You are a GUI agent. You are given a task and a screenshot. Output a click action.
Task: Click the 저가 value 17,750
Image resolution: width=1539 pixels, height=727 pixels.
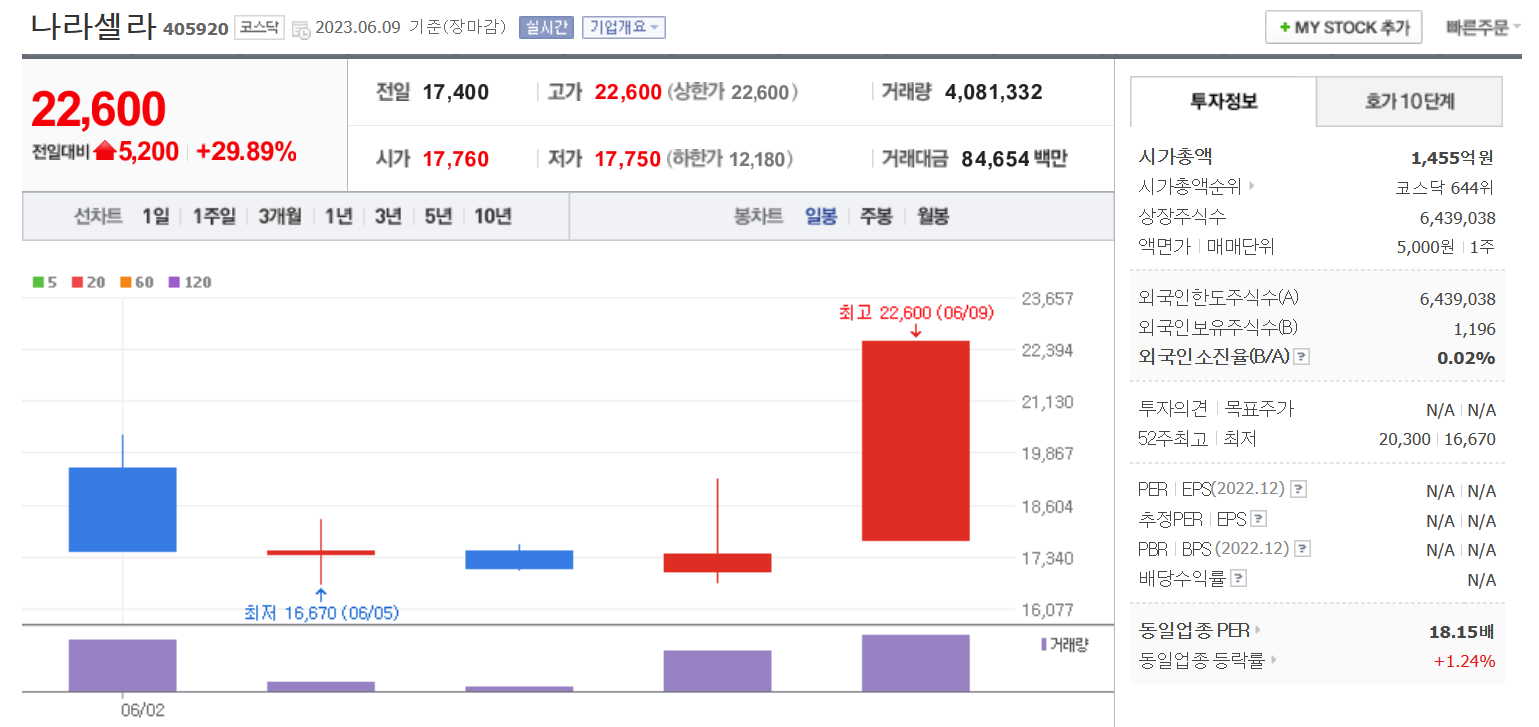[627, 158]
